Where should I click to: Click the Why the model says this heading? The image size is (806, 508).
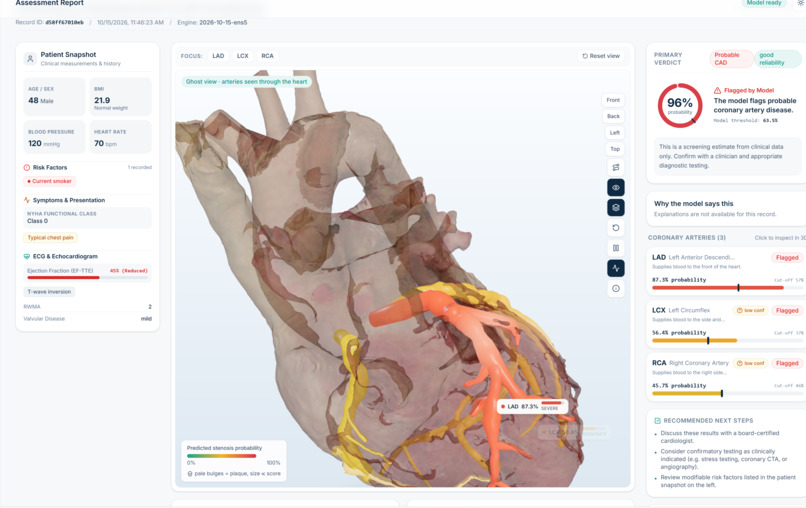click(x=693, y=204)
